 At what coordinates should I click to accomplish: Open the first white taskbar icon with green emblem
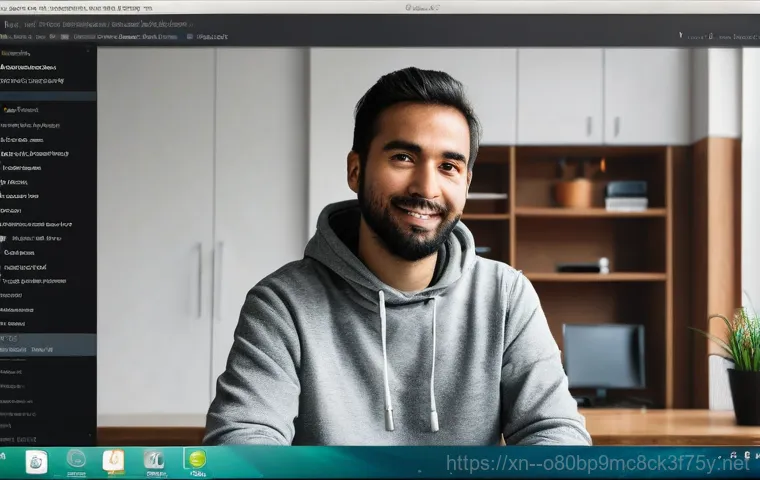tap(36, 461)
